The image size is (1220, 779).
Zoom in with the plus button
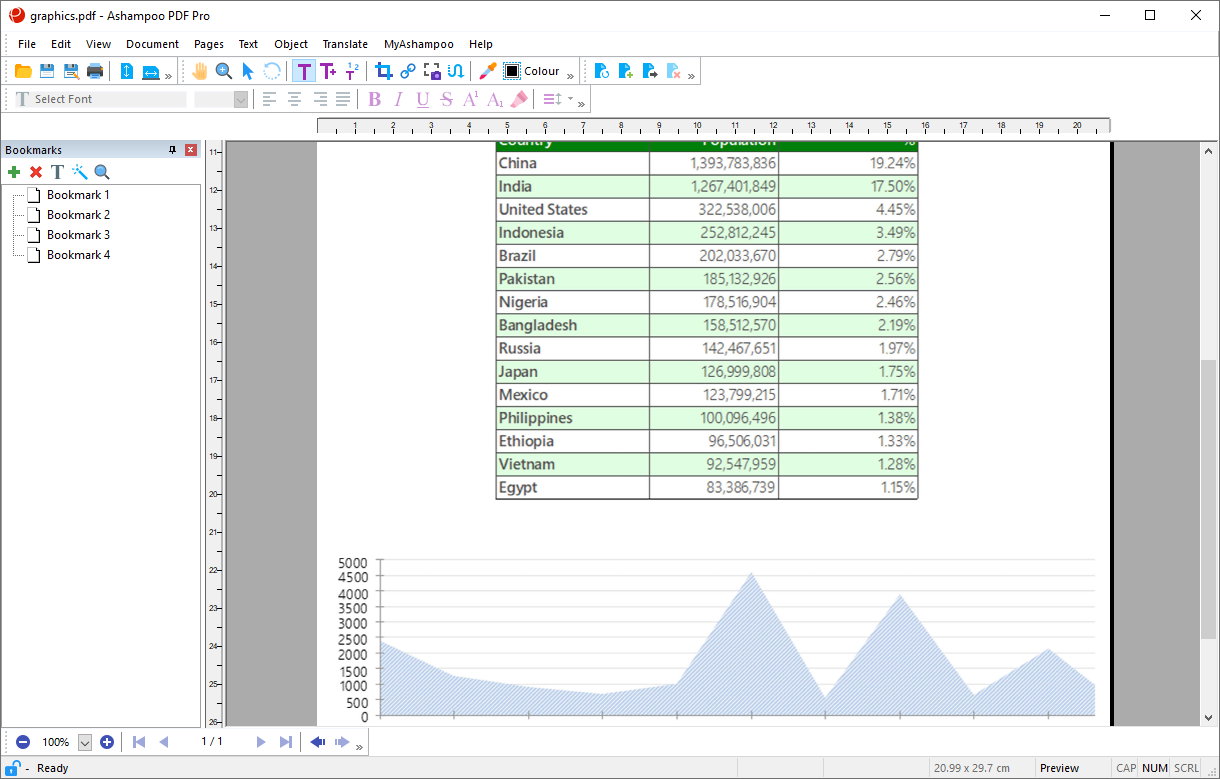click(x=107, y=742)
